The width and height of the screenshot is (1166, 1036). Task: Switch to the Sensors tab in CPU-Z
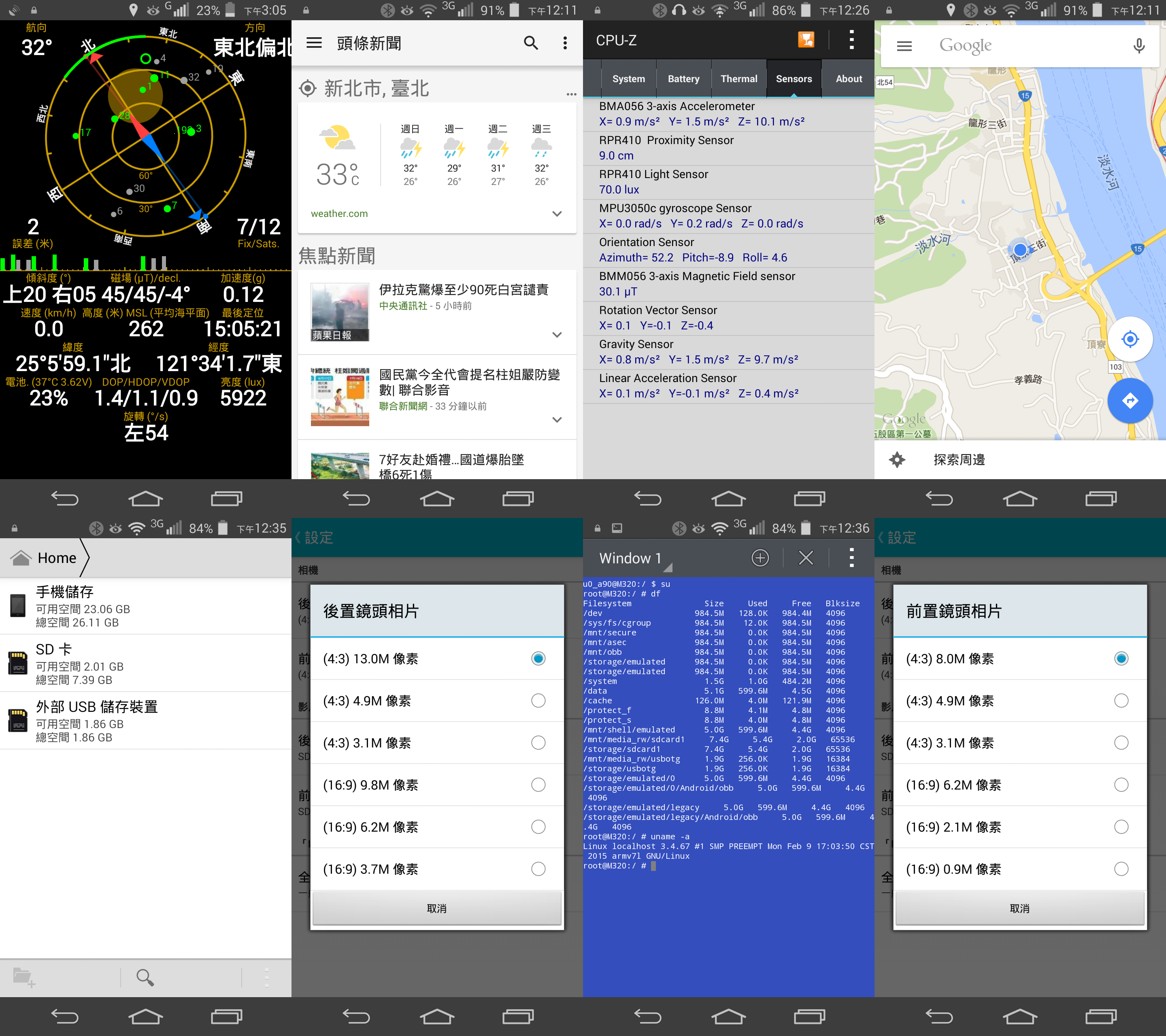794,79
